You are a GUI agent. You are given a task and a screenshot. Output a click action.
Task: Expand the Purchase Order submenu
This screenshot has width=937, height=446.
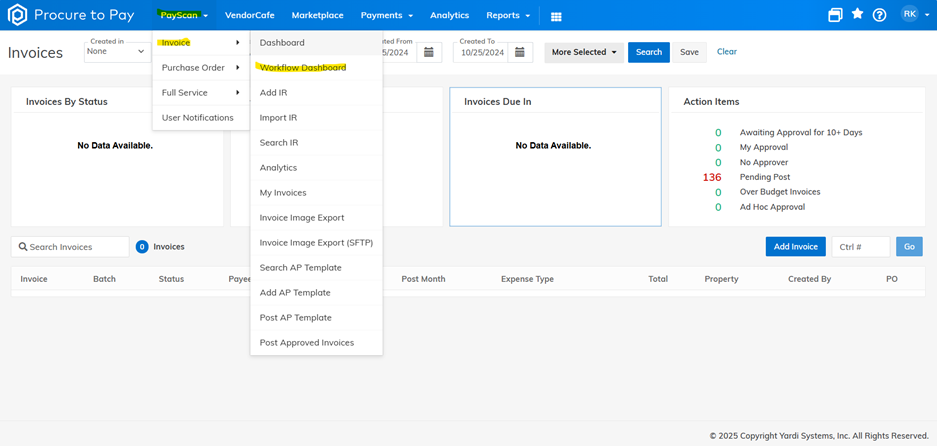click(x=201, y=68)
